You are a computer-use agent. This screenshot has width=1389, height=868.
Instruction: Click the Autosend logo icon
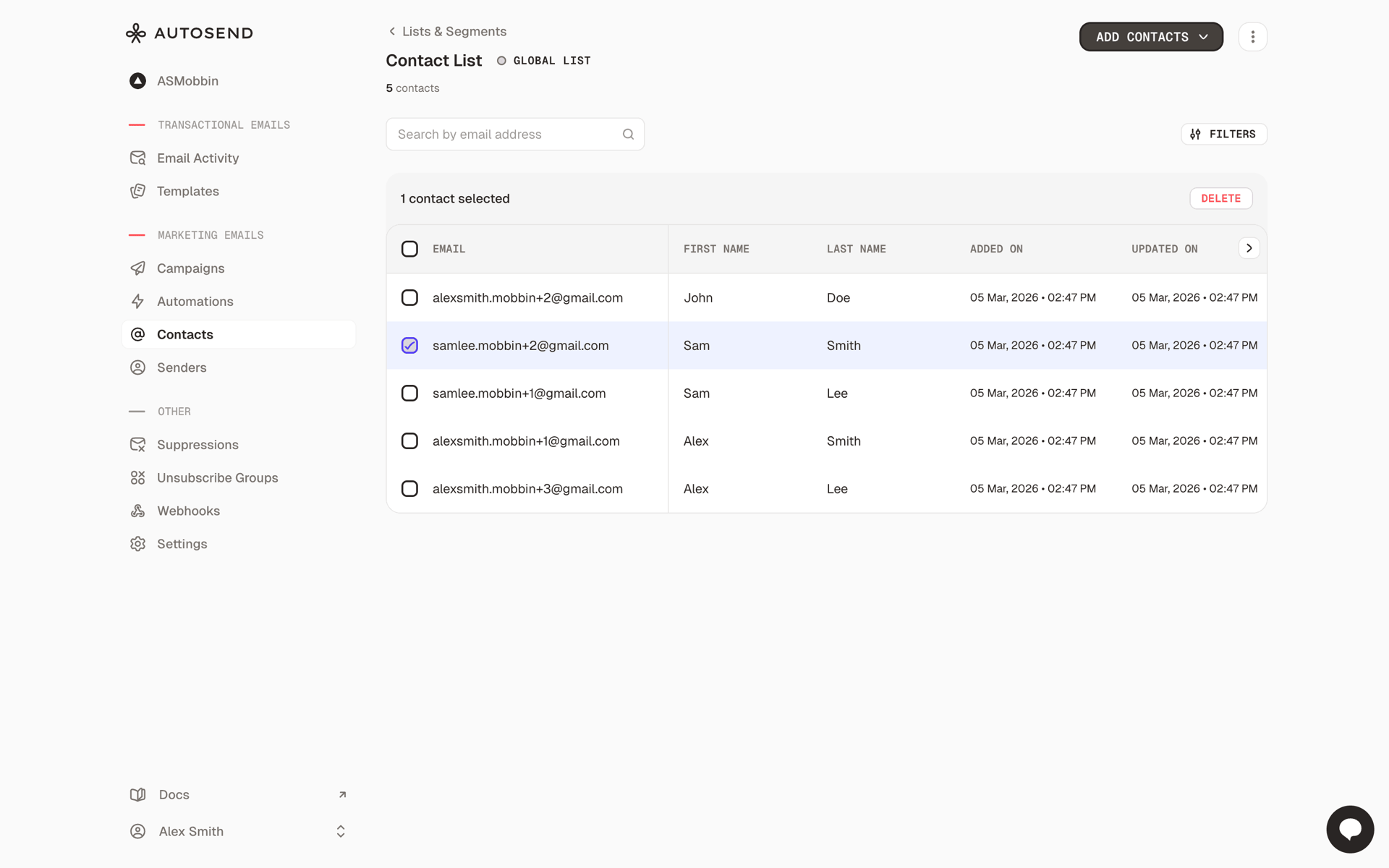click(x=136, y=33)
